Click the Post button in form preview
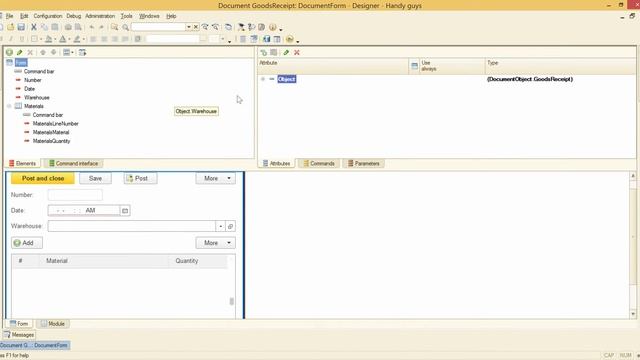Screen dimensions: 640x360 click(140, 178)
